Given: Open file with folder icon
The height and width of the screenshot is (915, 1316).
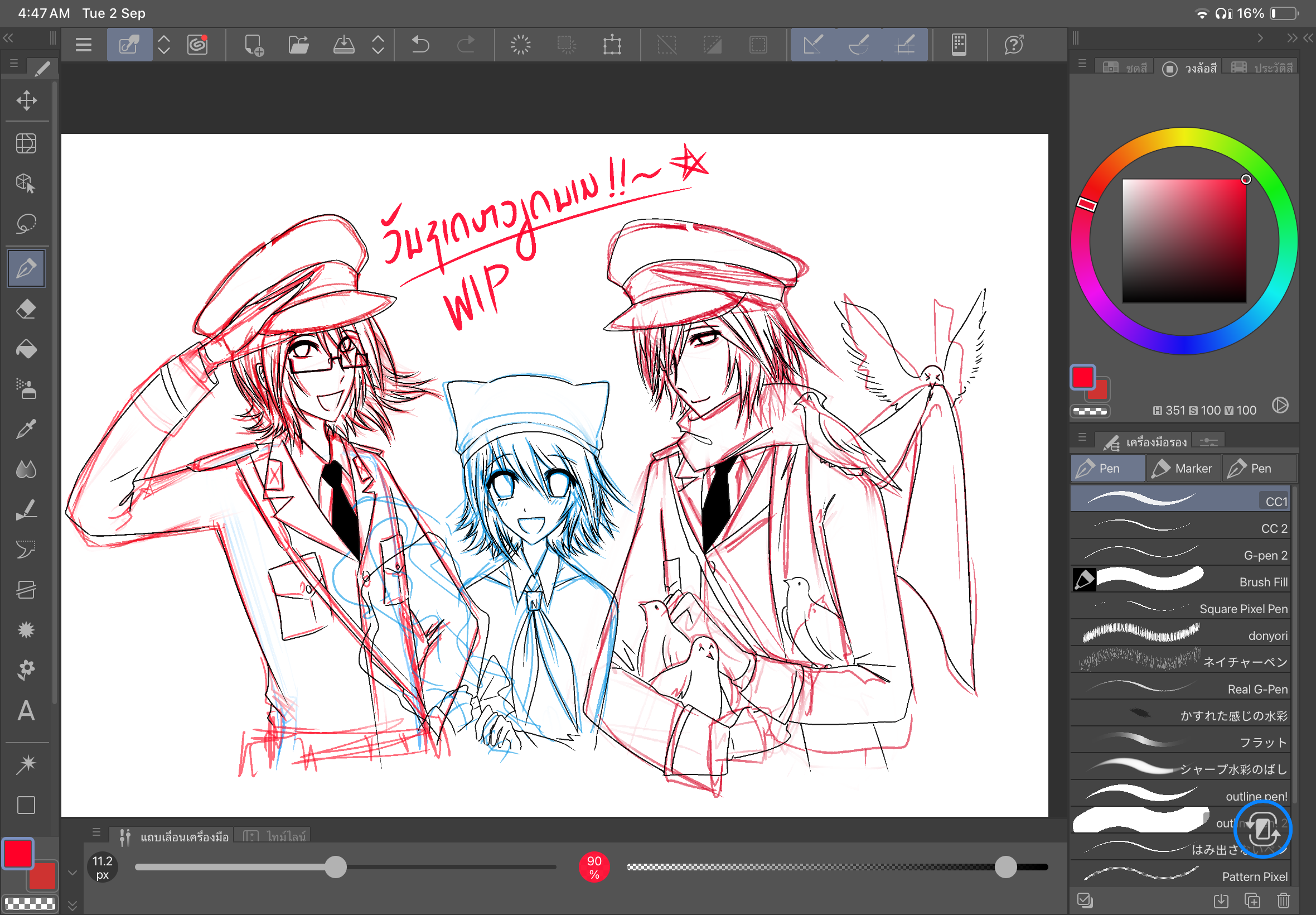Looking at the screenshot, I should (x=298, y=44).
